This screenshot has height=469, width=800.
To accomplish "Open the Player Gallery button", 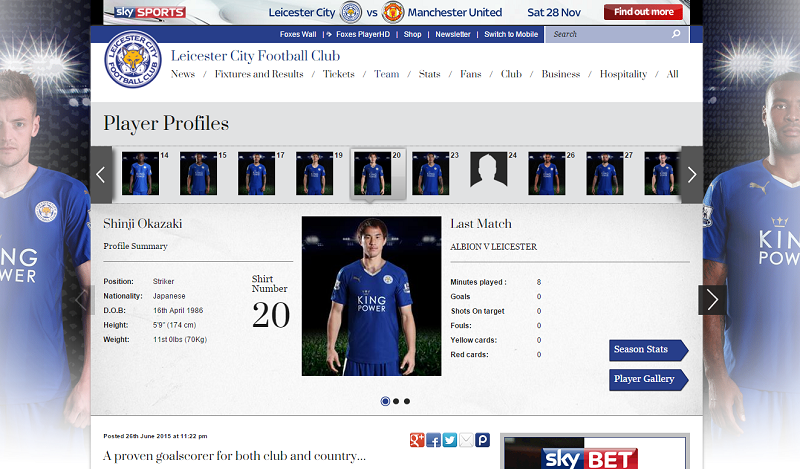I will click(648, 380).
